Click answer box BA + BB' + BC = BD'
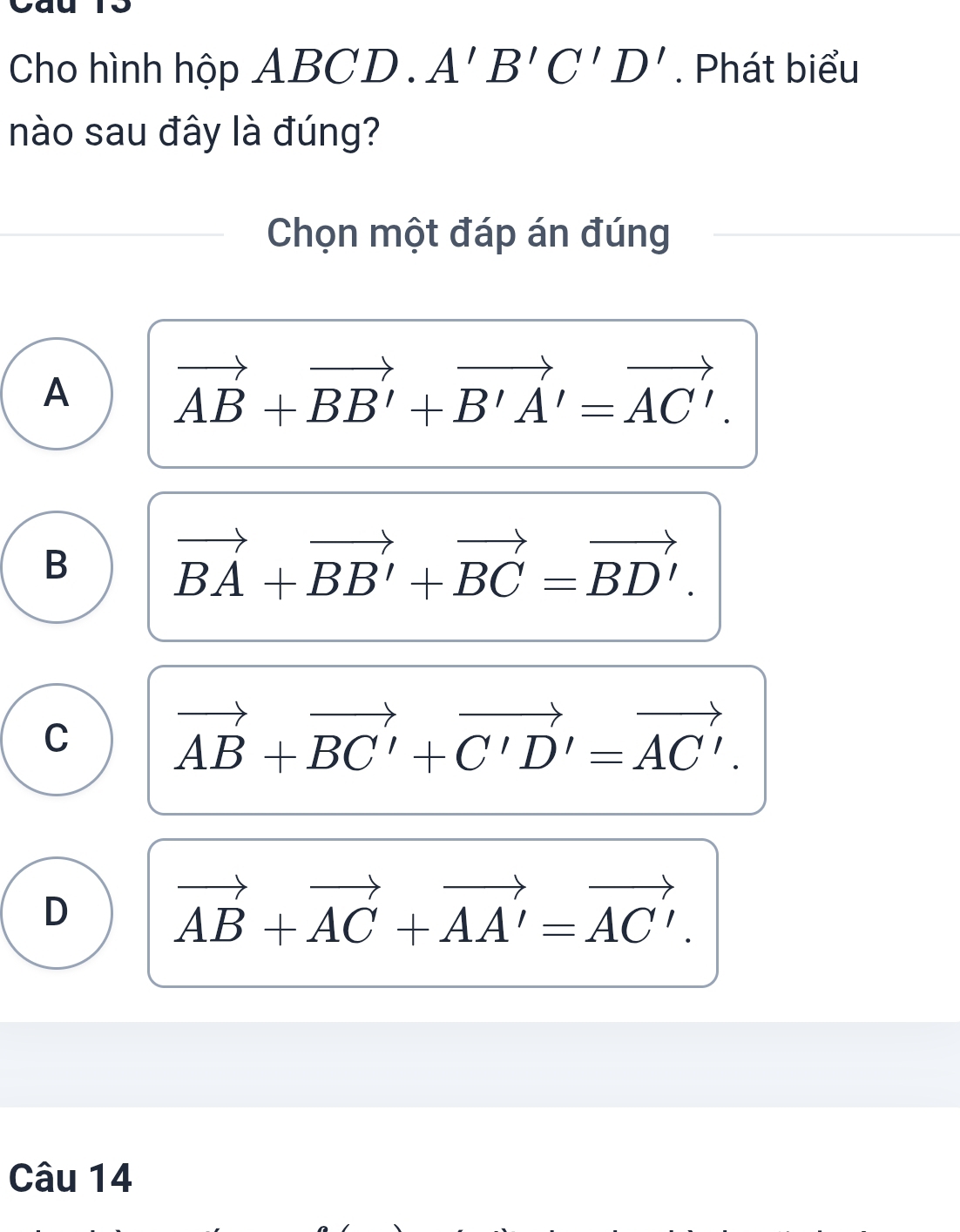Image resolution: width=960 pixels, height=1232 pixels. point(434,566)
